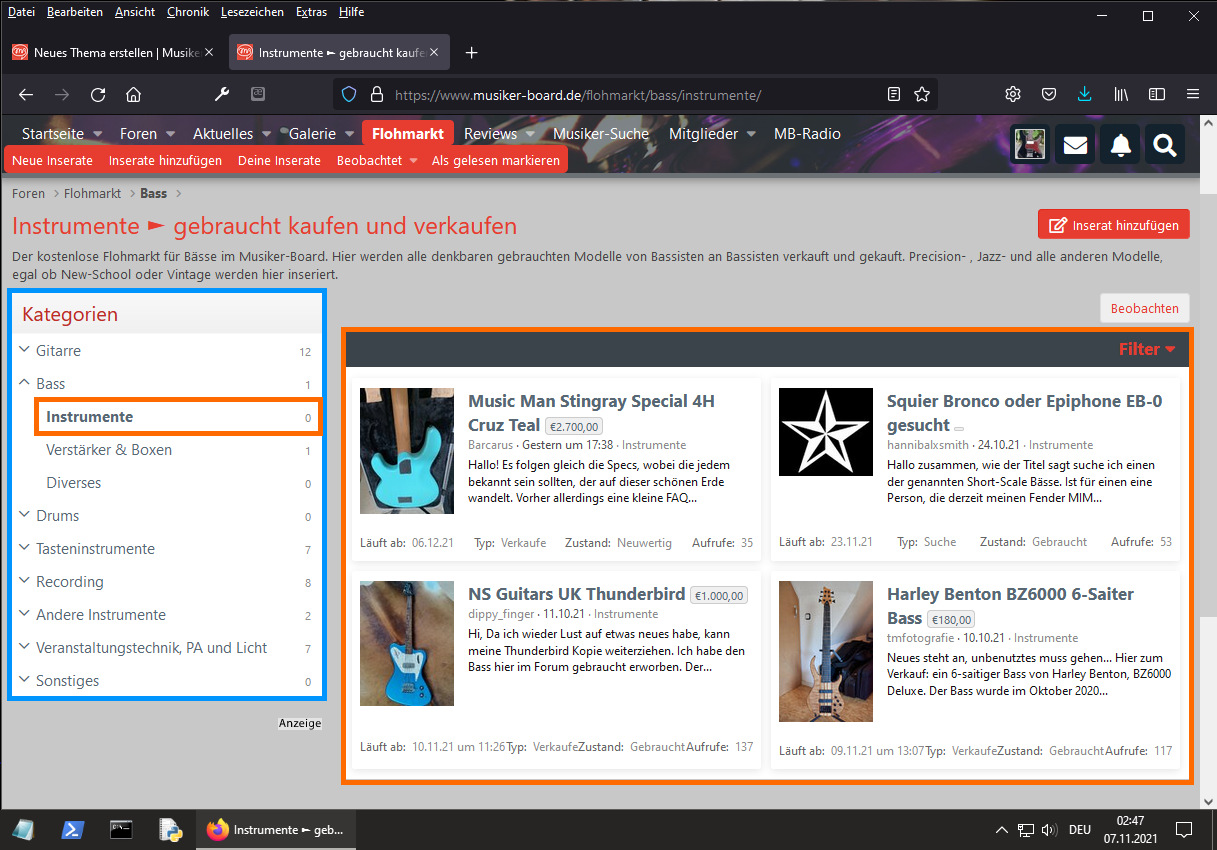The image size is (1217, 850).
Task: Open the Firefox home page icon
Action: coord(133,95)
